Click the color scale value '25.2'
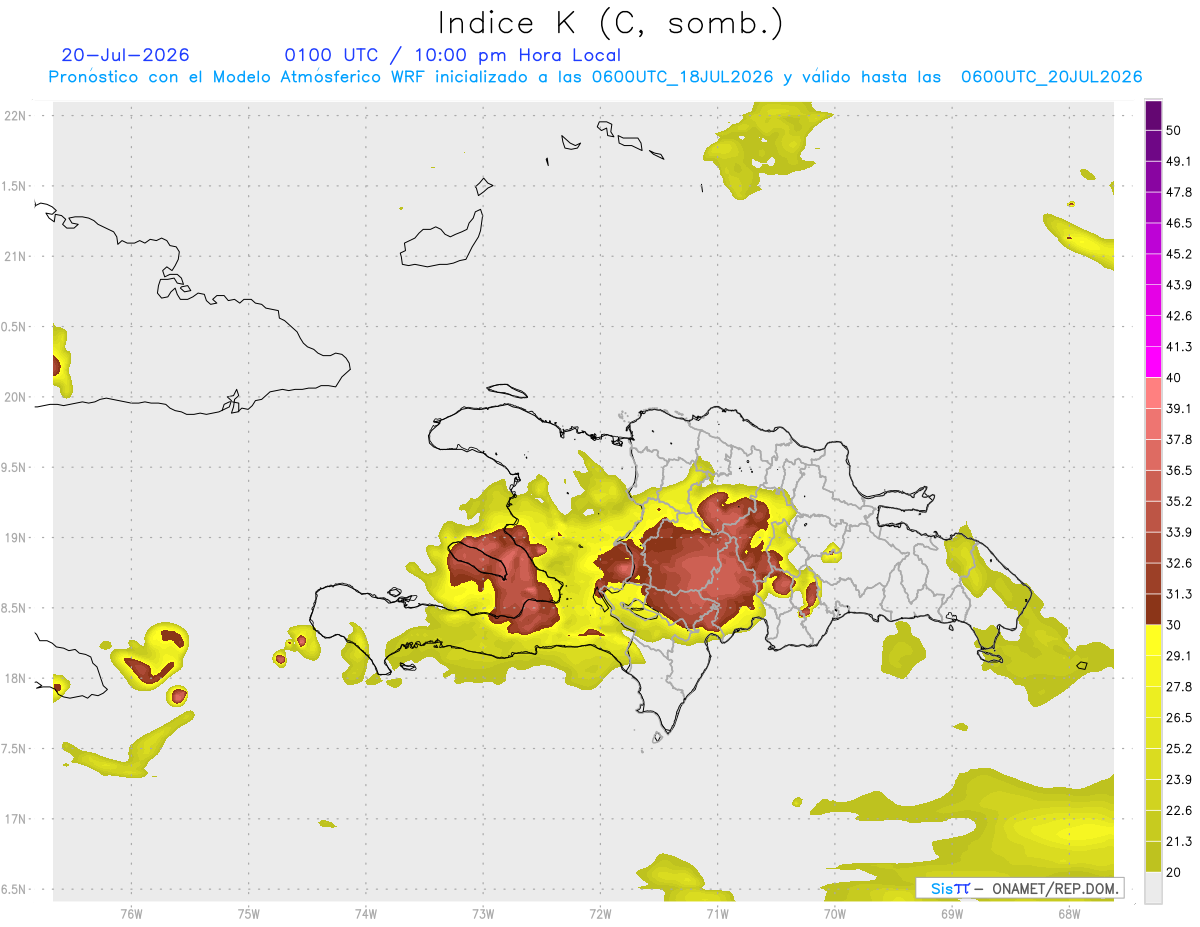The height and width of the screenshot is (927, 1200). tap(1179, 749)
